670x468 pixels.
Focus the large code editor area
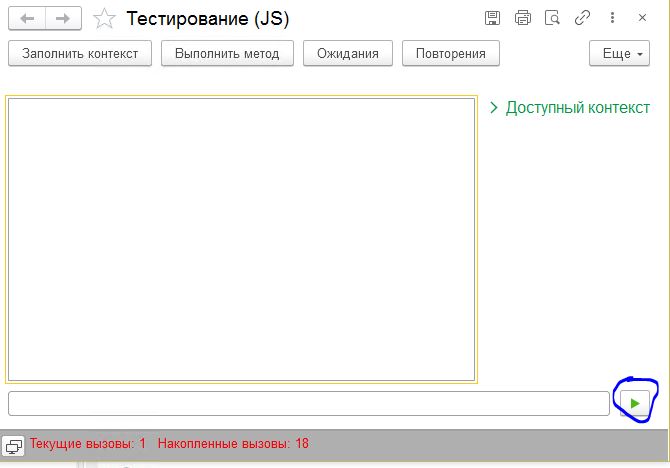[241, 239]
